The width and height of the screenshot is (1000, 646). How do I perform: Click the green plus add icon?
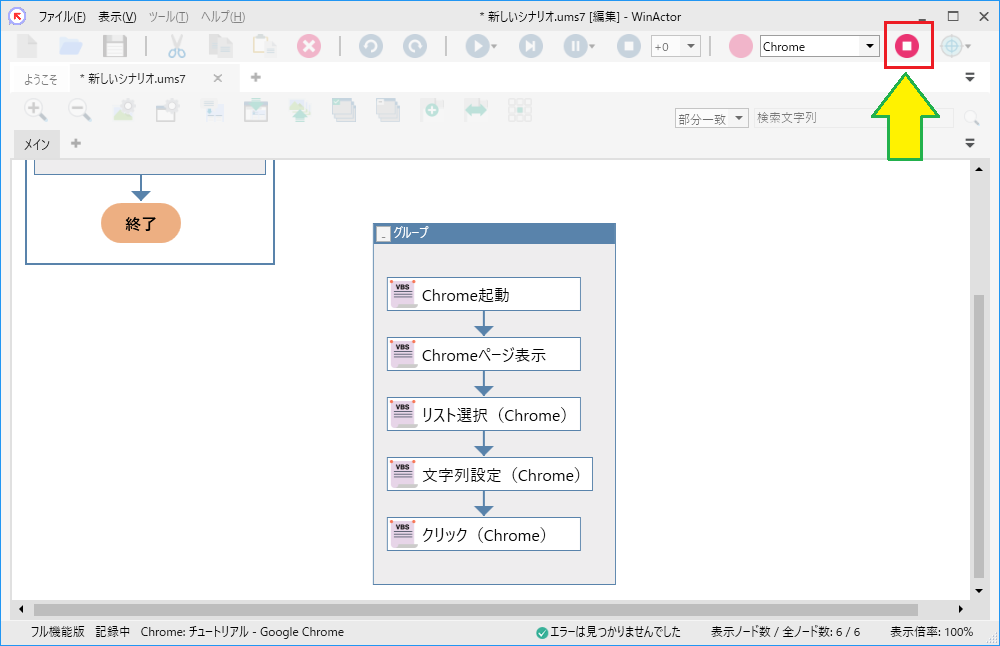(x=432, y=110)
